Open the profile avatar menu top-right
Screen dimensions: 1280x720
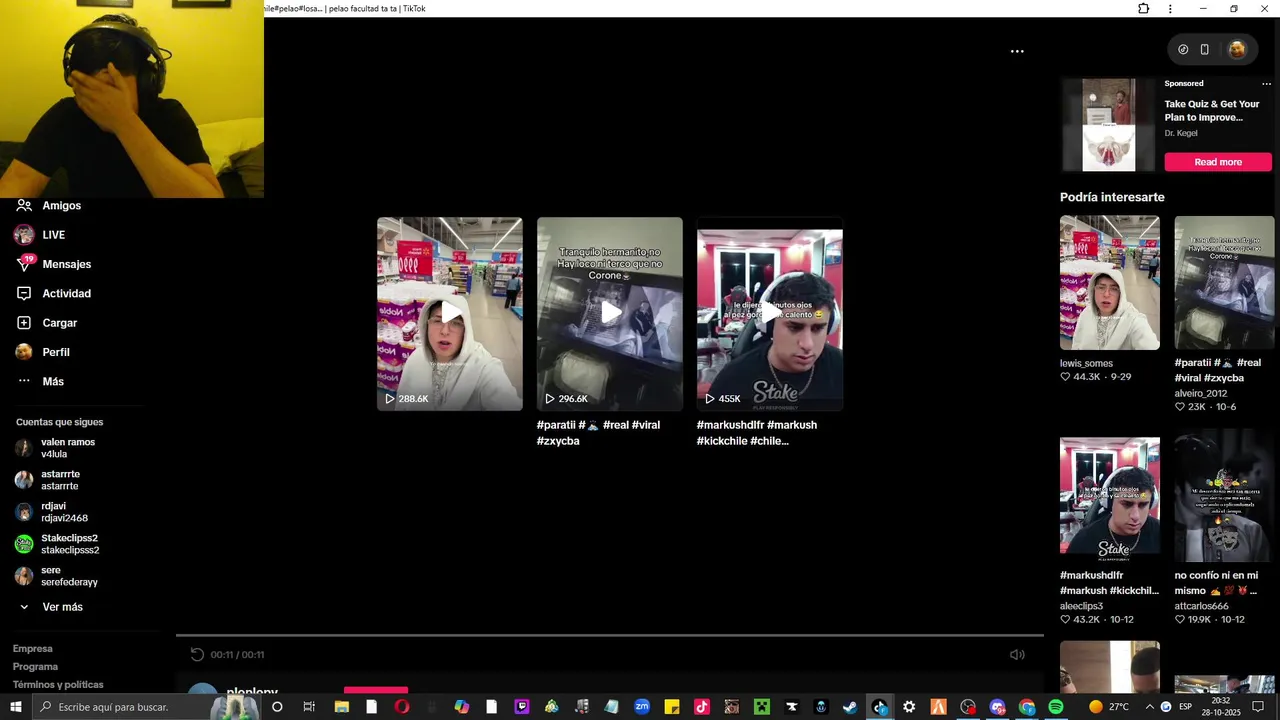click(x=1237, y=49)
